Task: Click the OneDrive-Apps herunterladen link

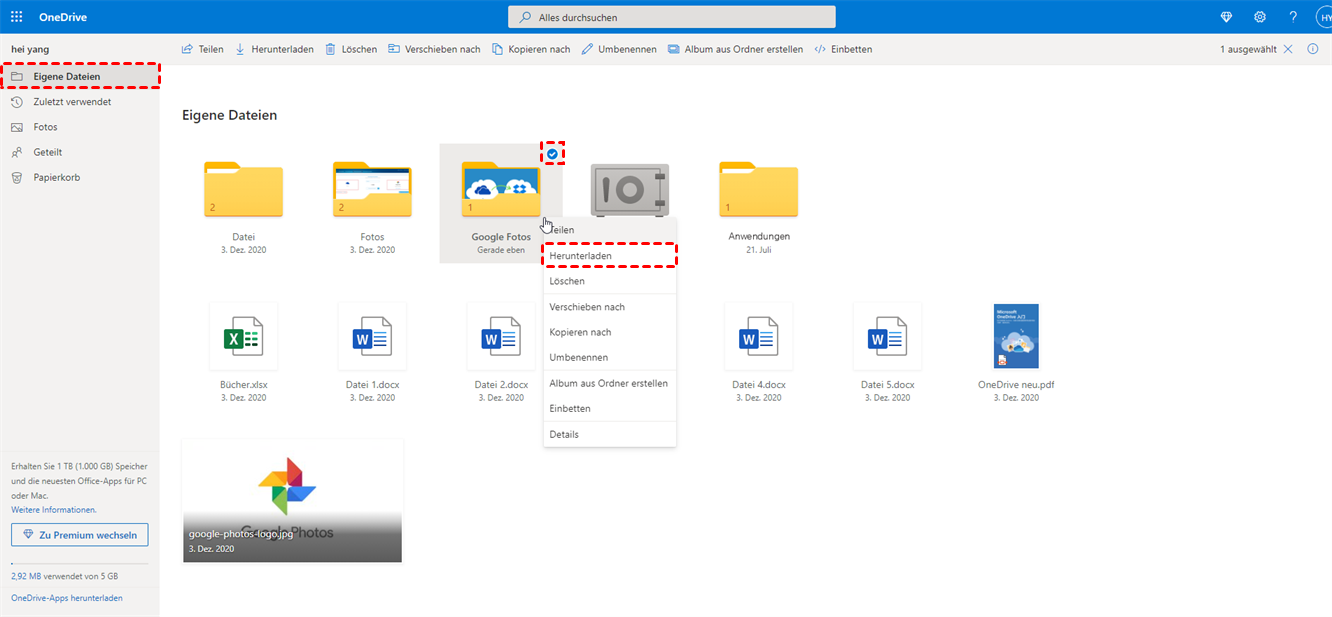Action: click(67, 598)
